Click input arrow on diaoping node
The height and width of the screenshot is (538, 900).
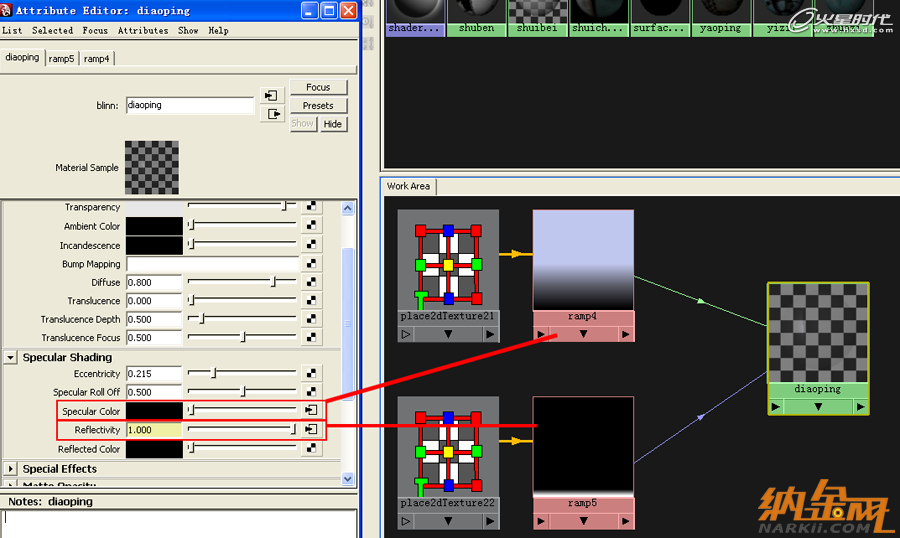[776, 407]
